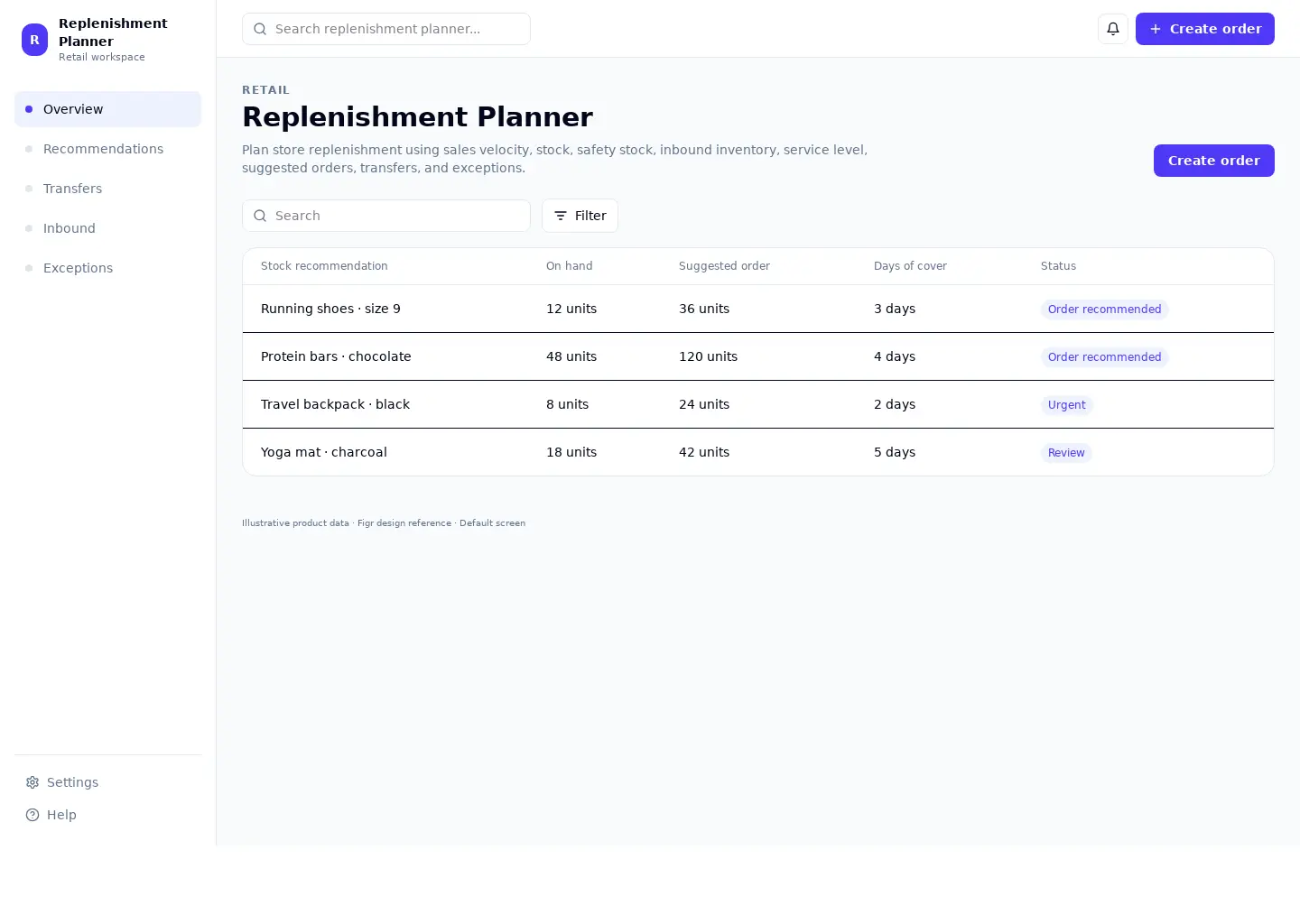Select Travel backpack · black item
This screenshot has height=924, width=1300.
(x=335, y=404)
